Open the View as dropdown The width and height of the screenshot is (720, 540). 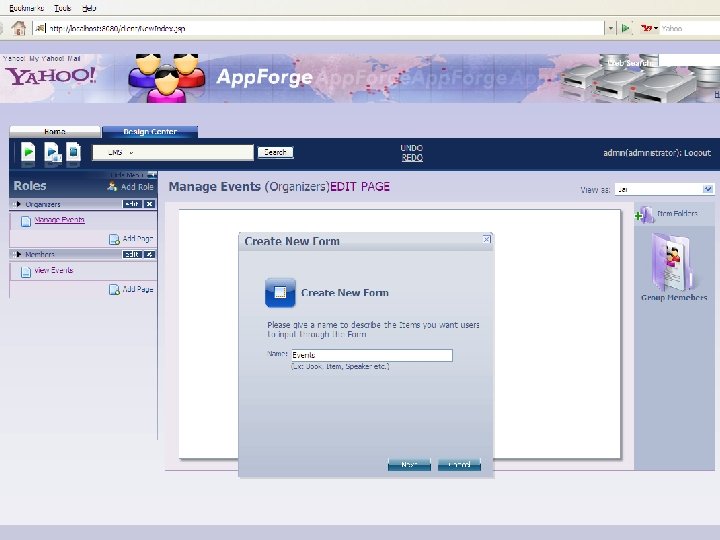click(x=664, y=189)
